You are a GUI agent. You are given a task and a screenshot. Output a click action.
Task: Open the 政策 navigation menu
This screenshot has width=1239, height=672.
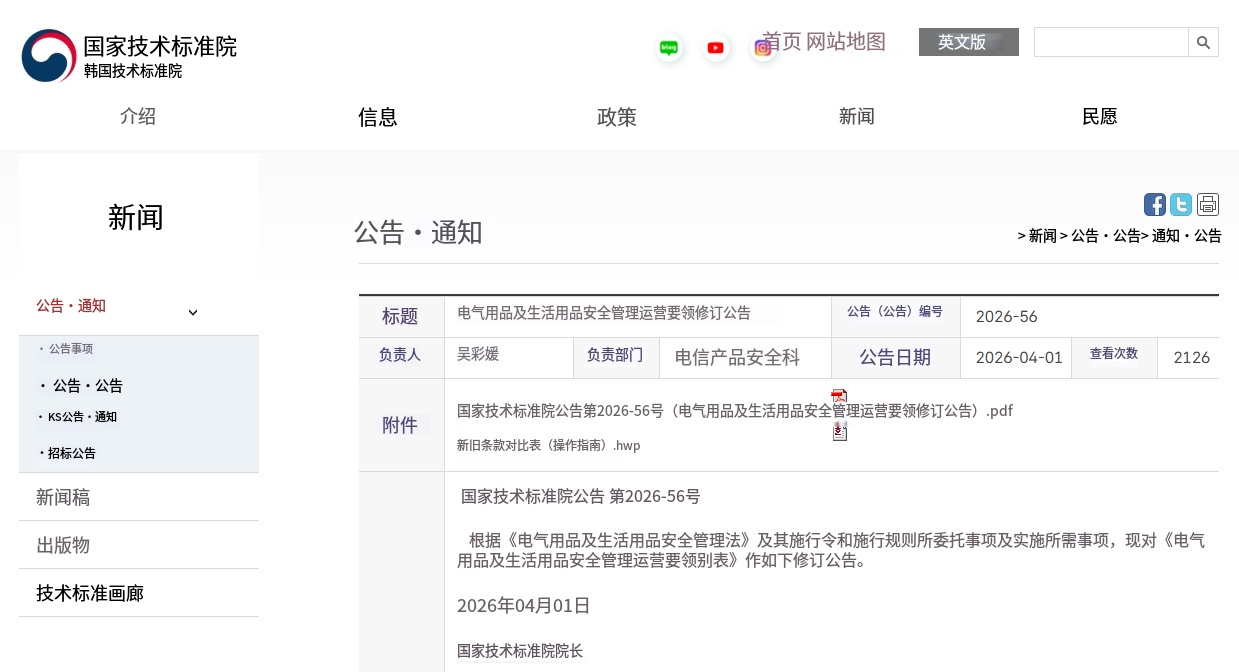point(616,117)
